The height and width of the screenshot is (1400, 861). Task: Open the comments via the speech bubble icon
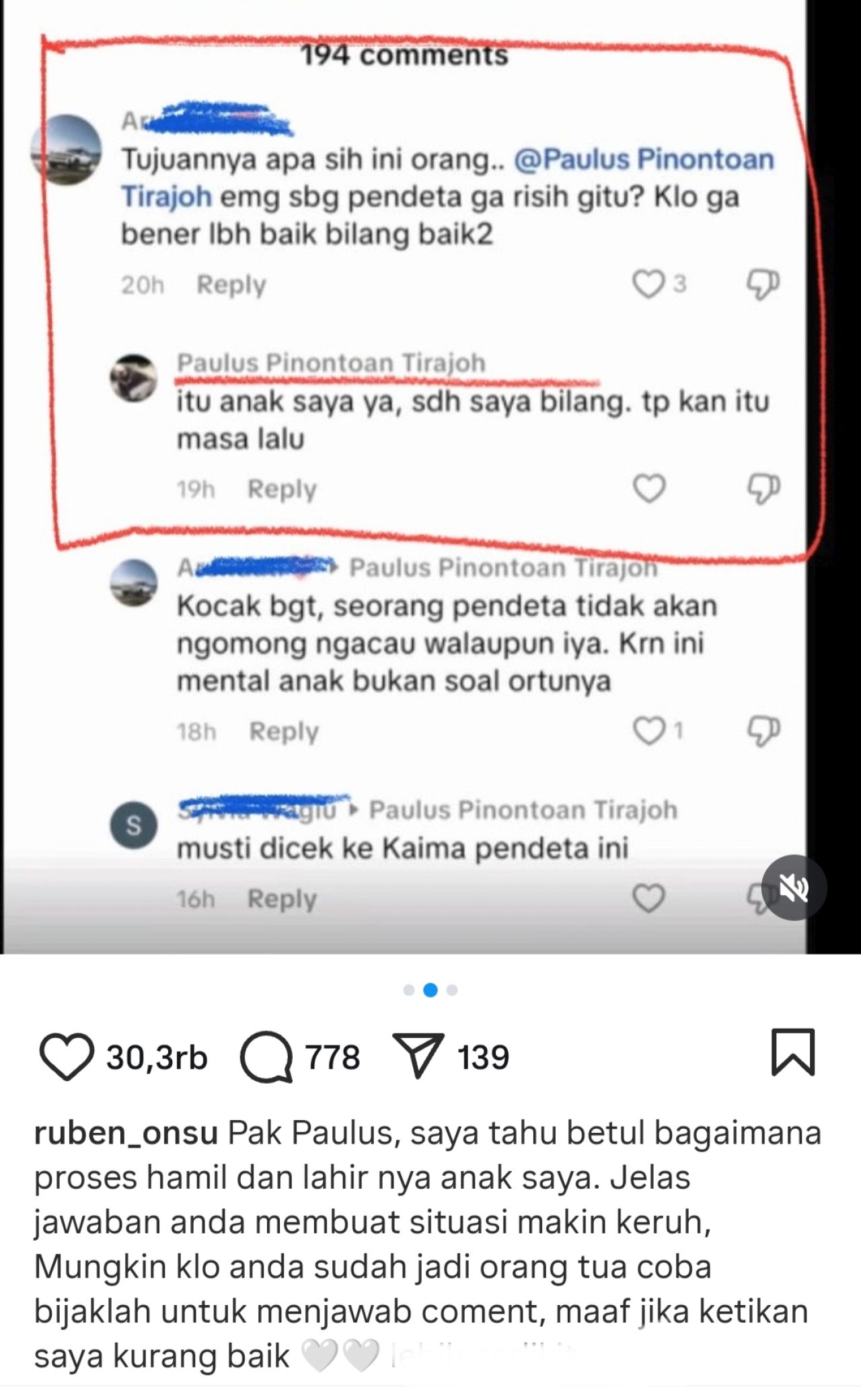(x=266, y=1057)
